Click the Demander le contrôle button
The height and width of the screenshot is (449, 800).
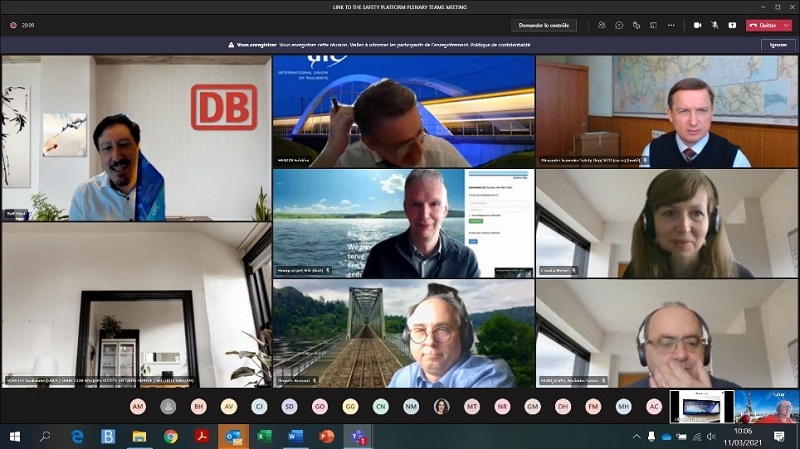(543, 25)
